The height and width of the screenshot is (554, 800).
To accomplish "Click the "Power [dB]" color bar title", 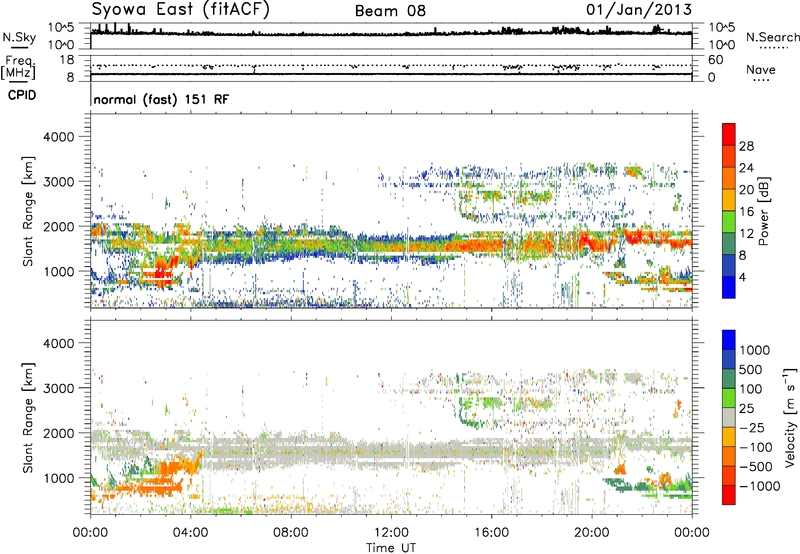I will point(763,211).
